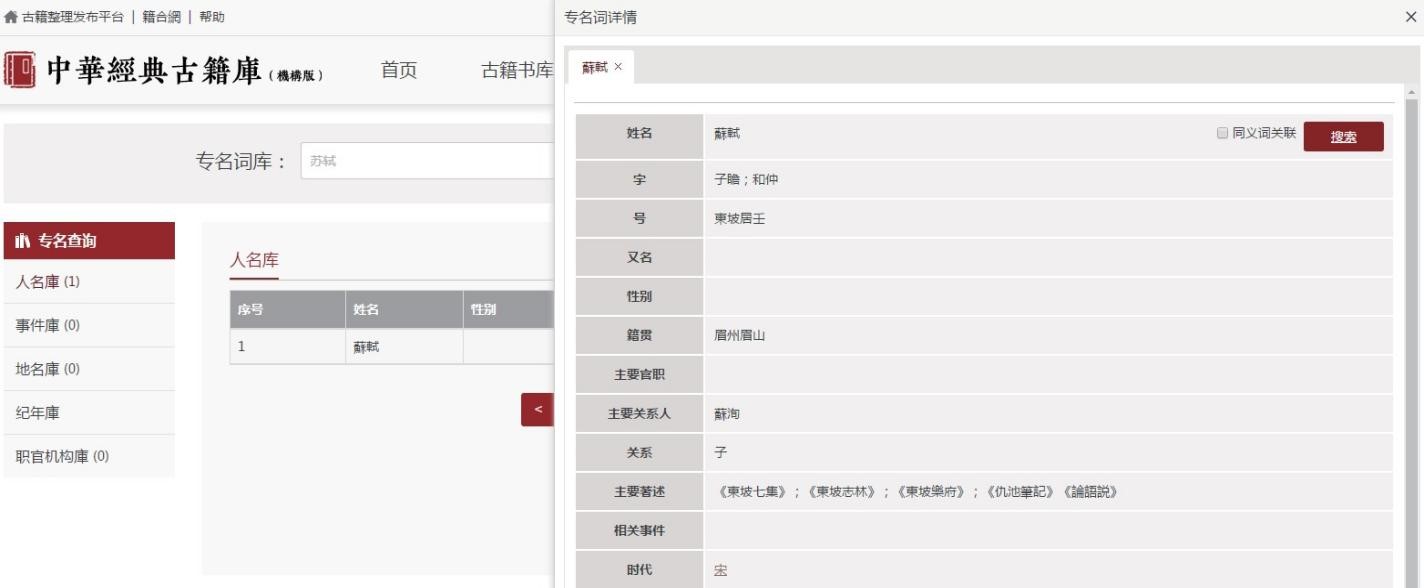Select 职官机构庫 (0) in the sidebar
The width and height of the screenshot is (1424, 588).
pos(62,456)
